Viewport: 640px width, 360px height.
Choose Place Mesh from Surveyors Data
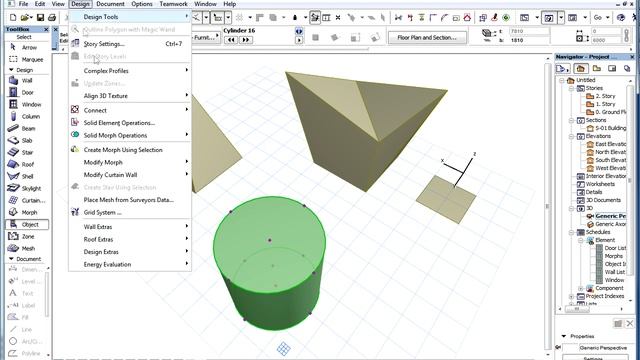point(130,200)
